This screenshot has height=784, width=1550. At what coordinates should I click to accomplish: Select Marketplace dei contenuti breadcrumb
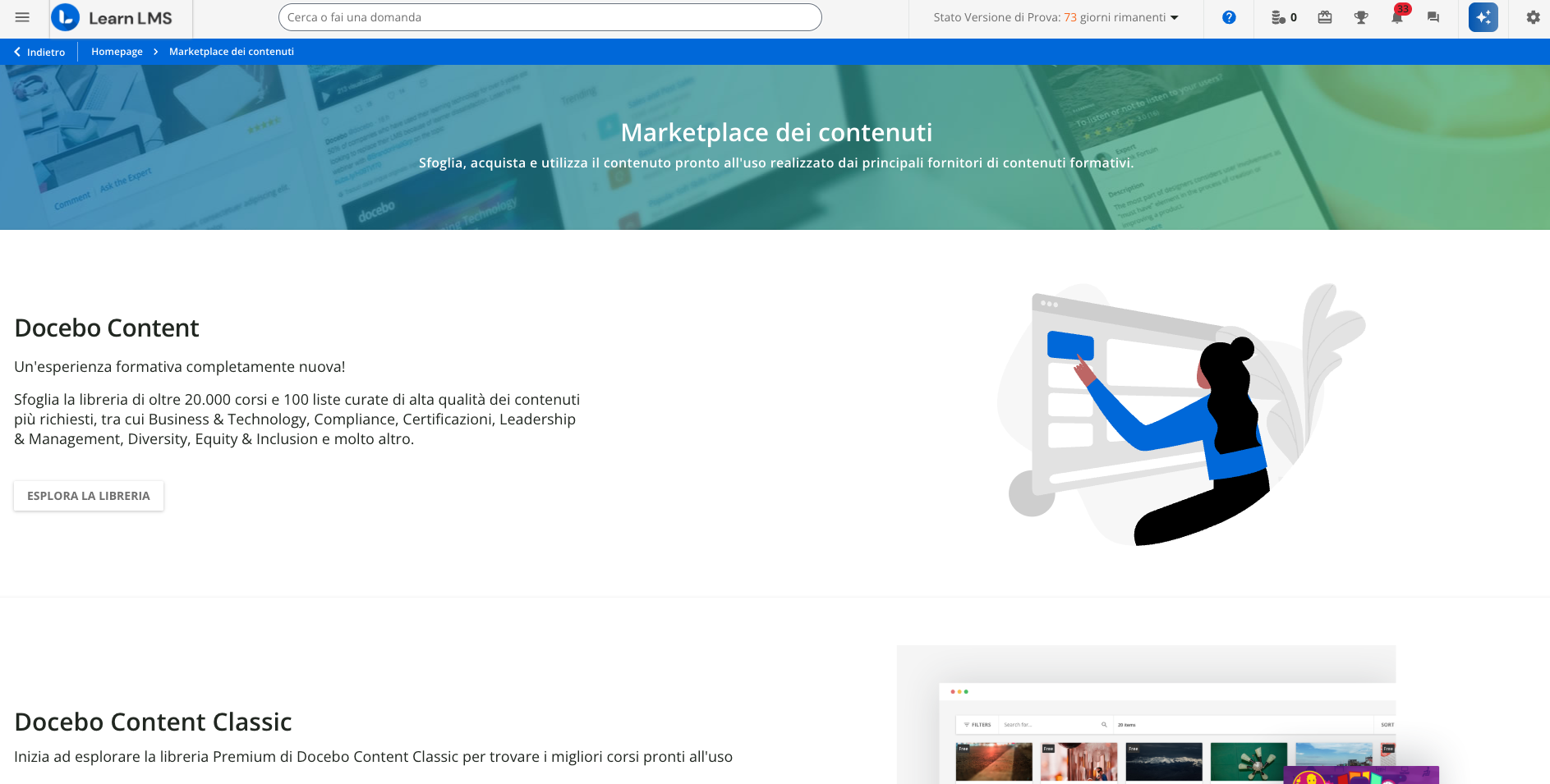231,52
